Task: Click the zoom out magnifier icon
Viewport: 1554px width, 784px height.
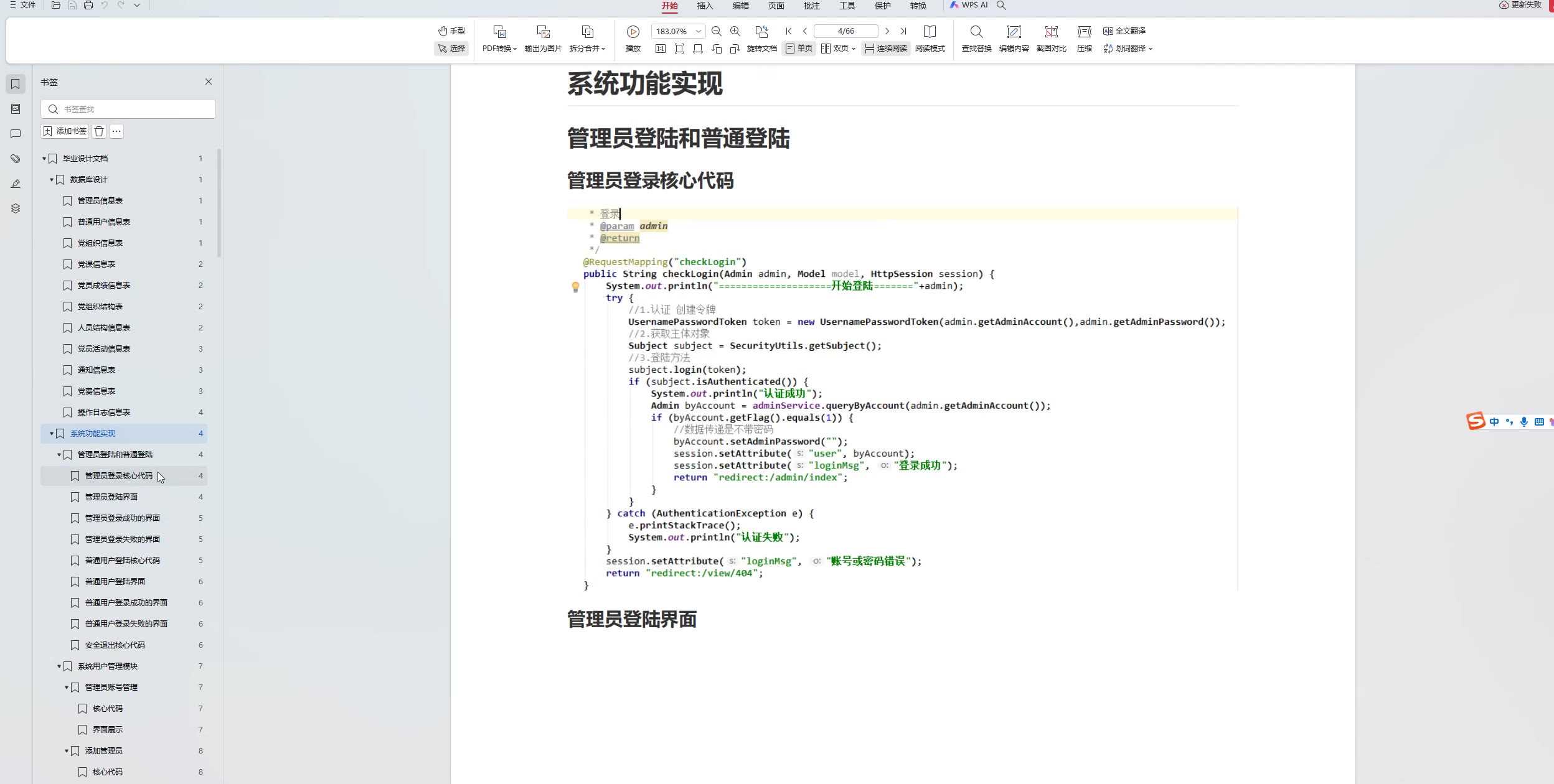Action: [717, 31]
